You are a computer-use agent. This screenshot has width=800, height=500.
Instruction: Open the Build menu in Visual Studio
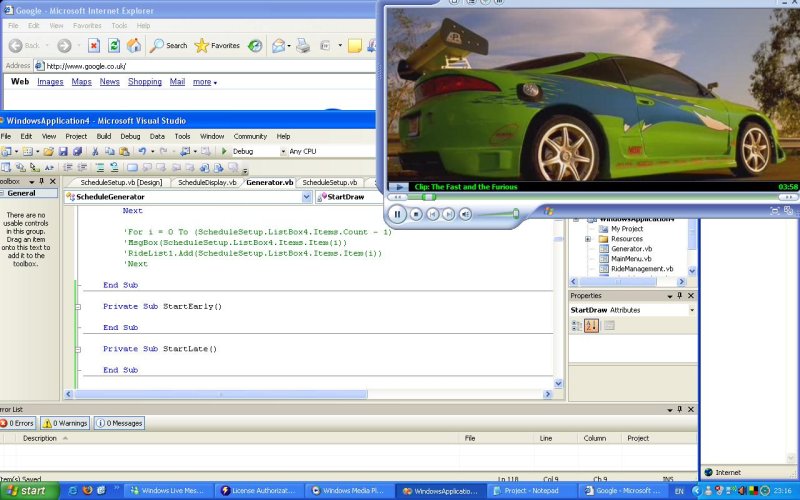[x=104, y=136]
